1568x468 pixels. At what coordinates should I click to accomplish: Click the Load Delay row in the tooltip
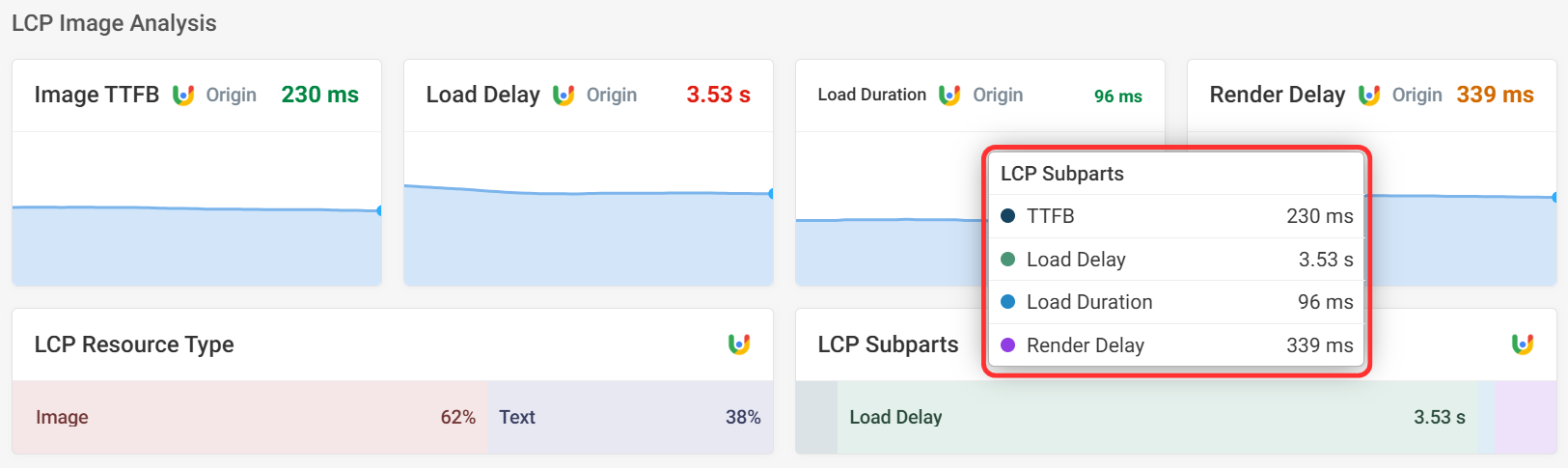click(x=1176, y=260)
